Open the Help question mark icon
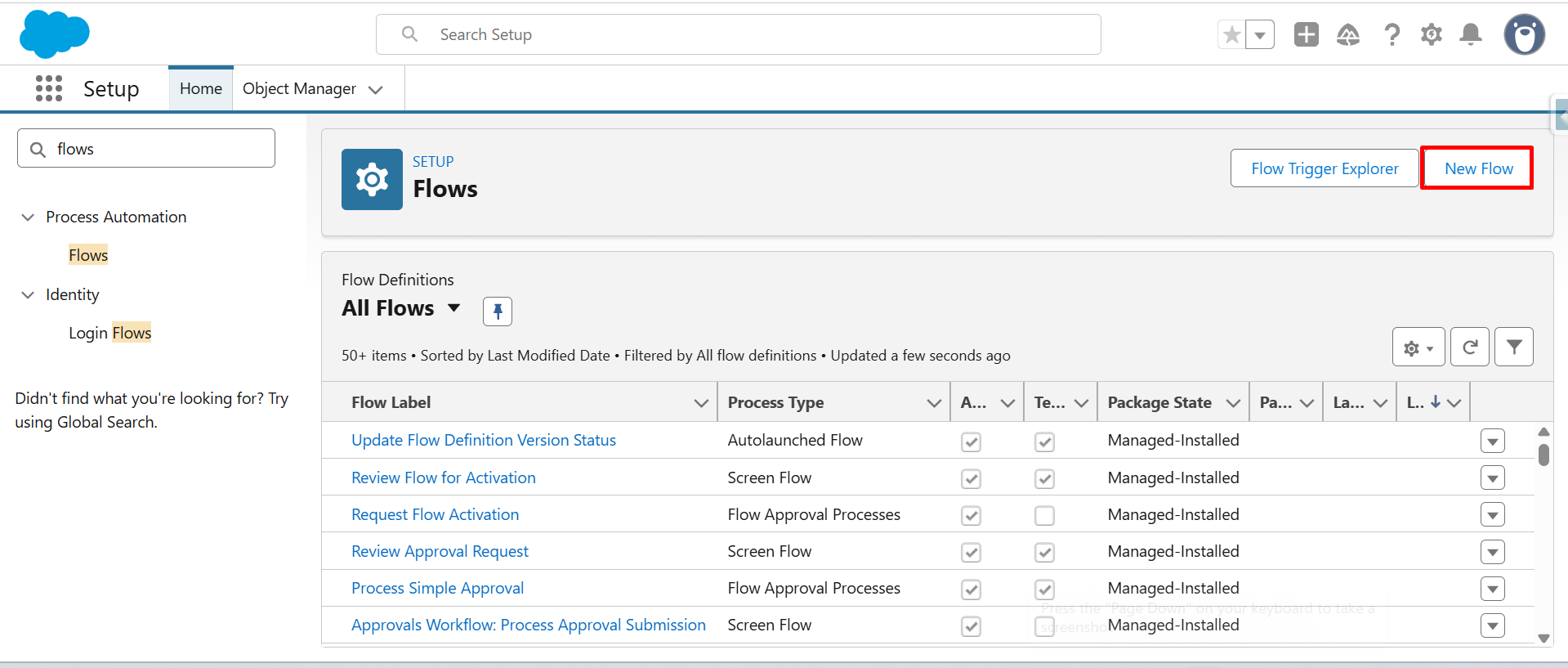Image resolution: width=1568 pixels, height=668 pixels. pos(1392,34)
